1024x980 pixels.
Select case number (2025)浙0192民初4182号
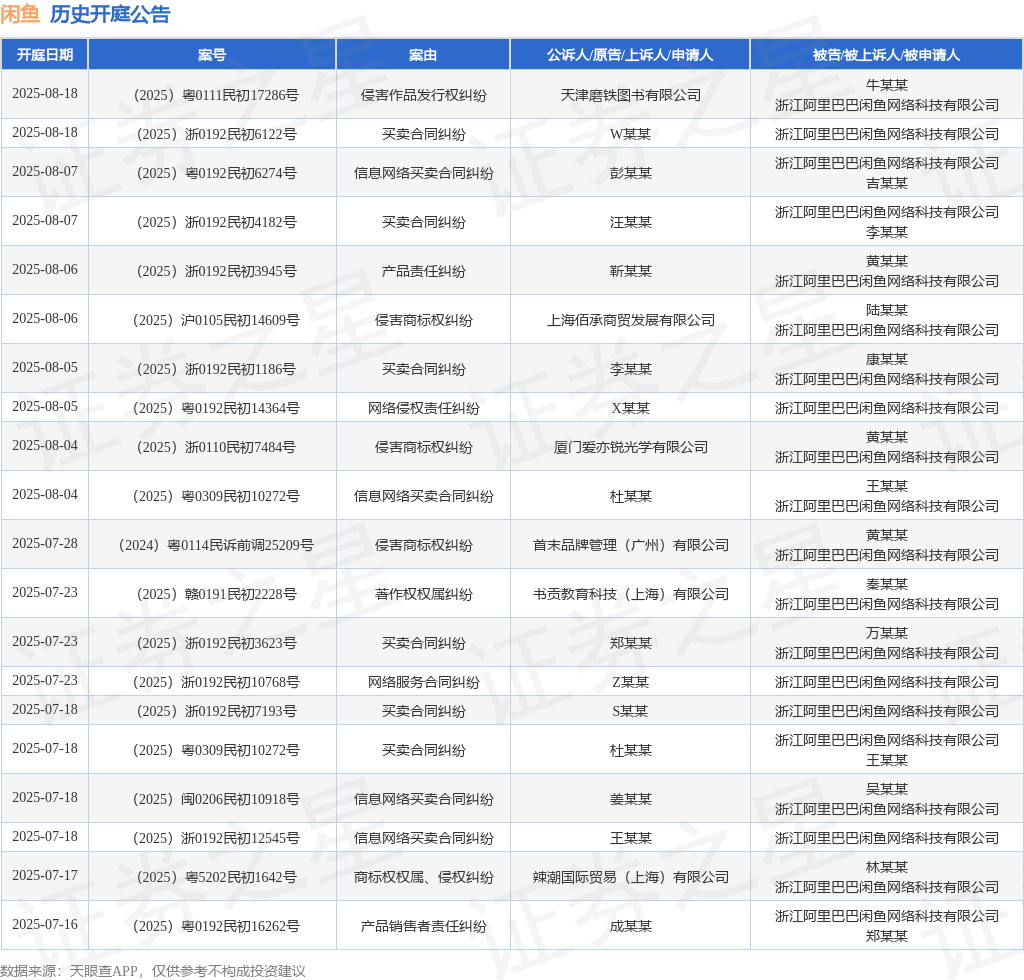coord(216,223)
